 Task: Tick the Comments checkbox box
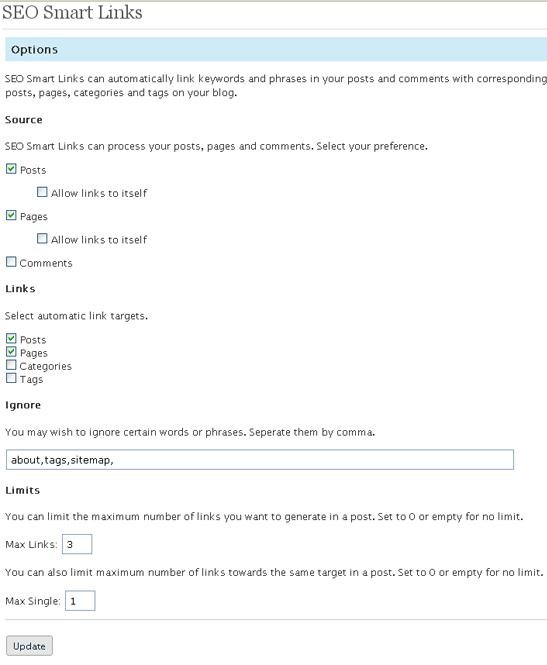tap(11, 262)
